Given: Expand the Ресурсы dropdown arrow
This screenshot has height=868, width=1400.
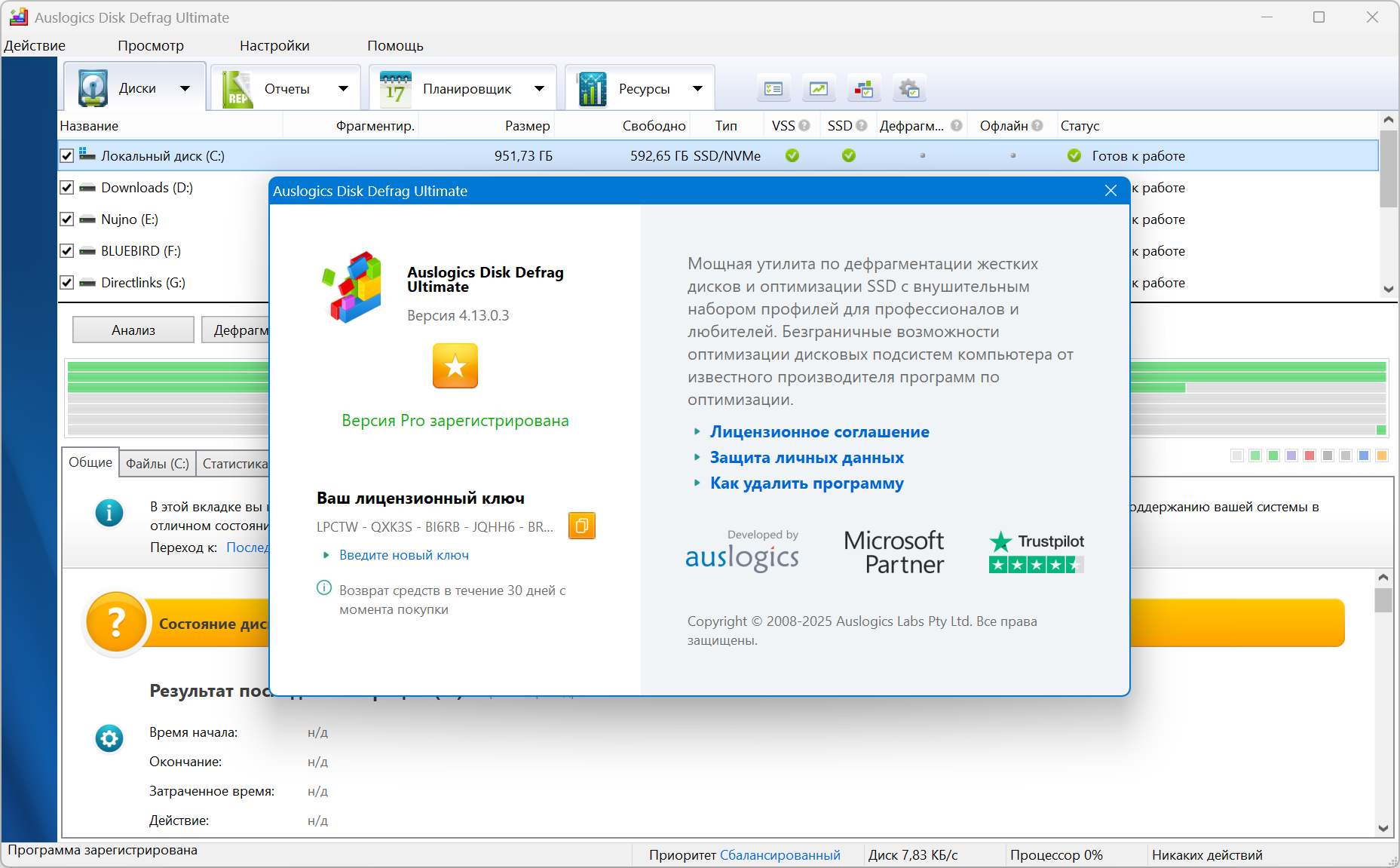Looking at the screenshot, I should [x=697, y=89].
